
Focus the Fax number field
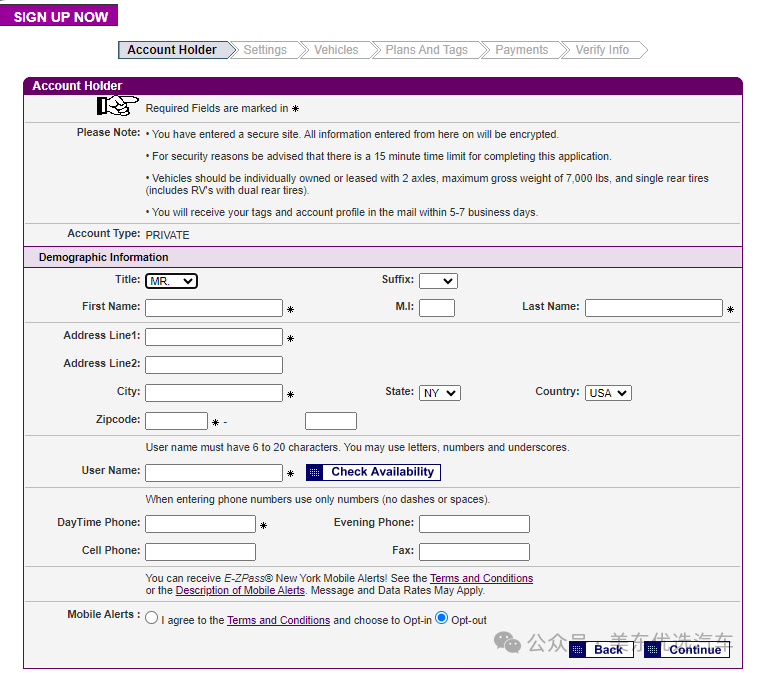474,552
